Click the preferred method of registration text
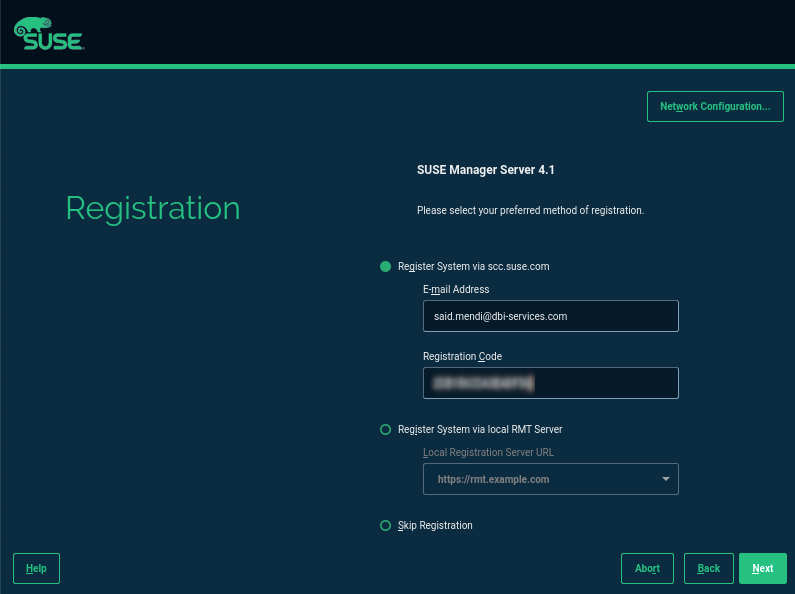This screenshot has height=594, width=795. coord(530,210)
